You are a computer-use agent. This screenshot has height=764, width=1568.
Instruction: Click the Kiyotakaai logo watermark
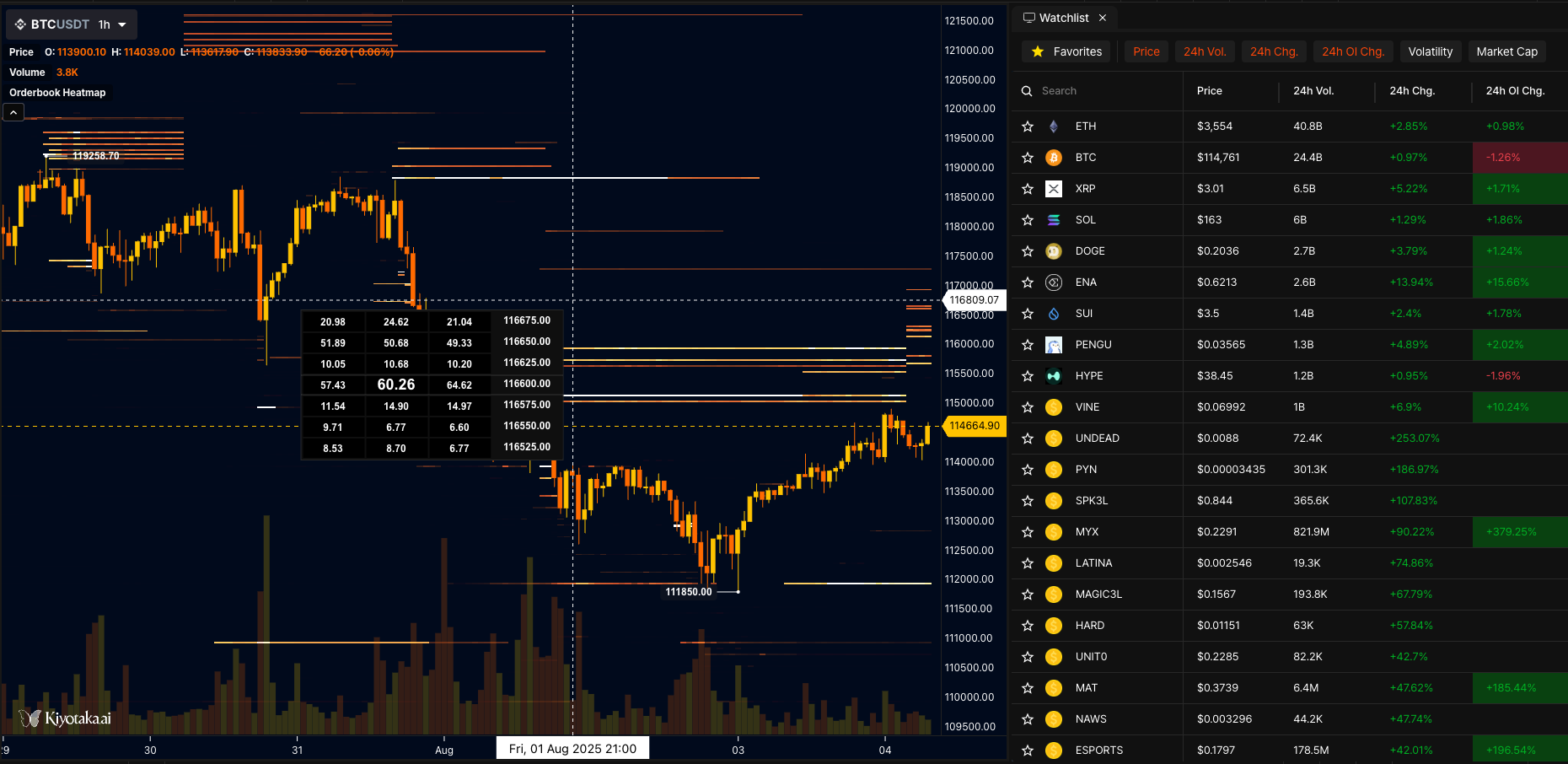click(66, 718)
